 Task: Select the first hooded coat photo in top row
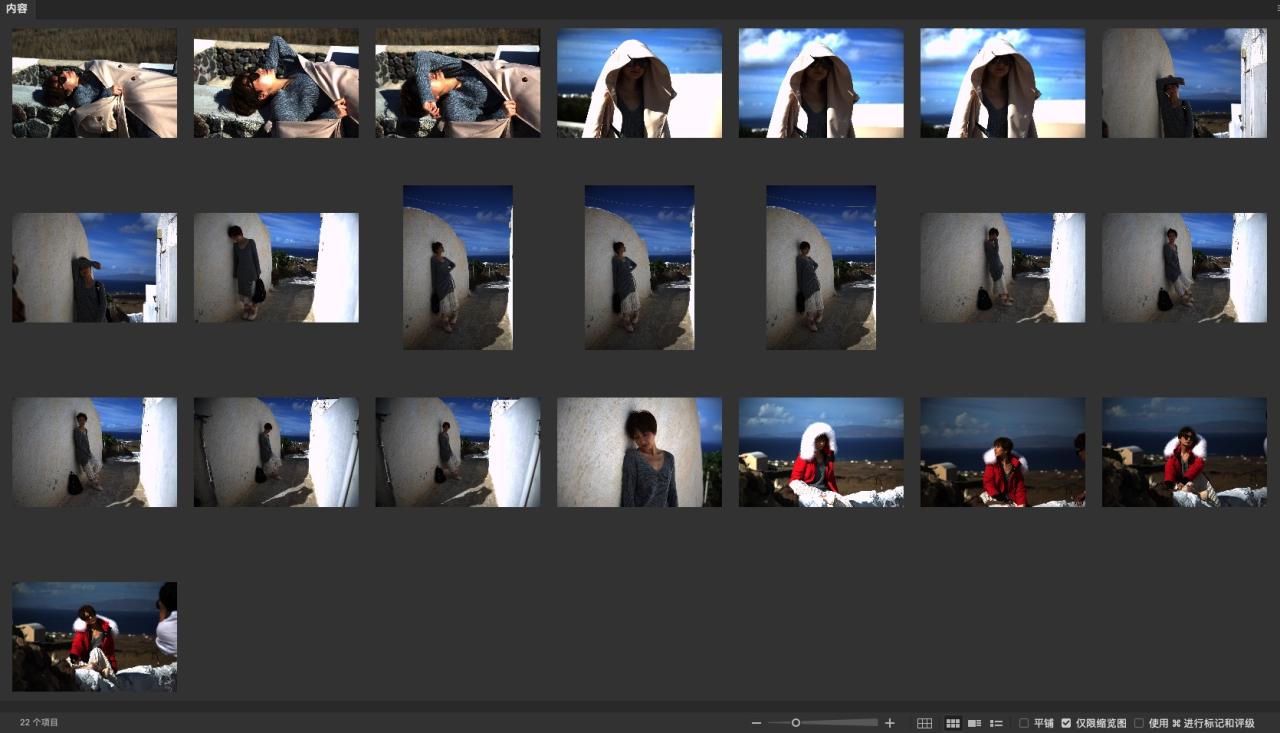coord(639,83)
